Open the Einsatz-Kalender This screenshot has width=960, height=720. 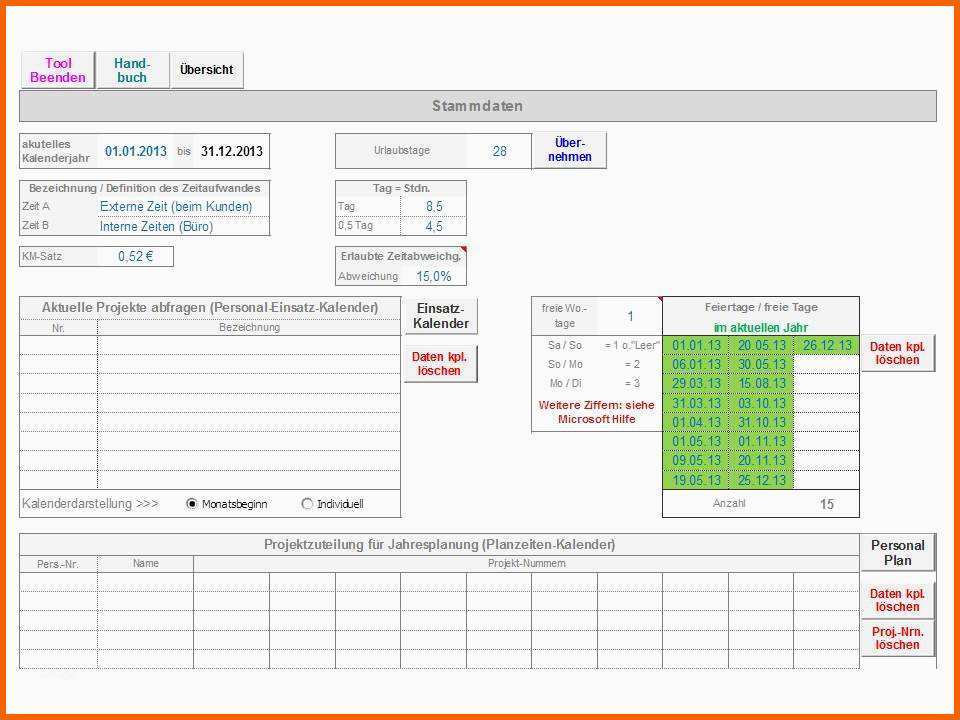pyautogui.click(x=441, y=316)
